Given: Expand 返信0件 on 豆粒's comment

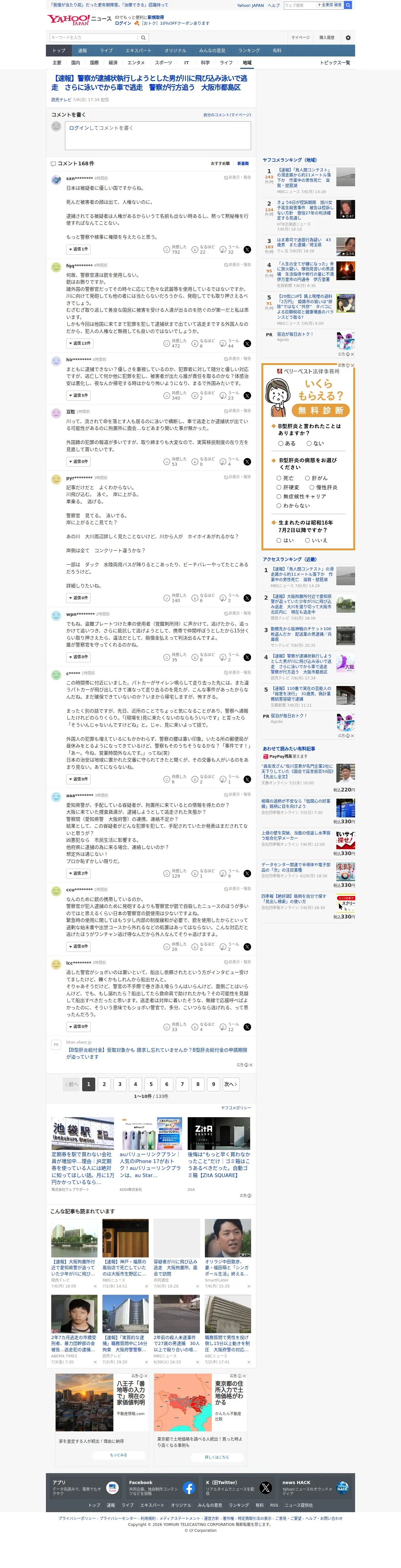Looking at the screenshot, I should (79, 461).
